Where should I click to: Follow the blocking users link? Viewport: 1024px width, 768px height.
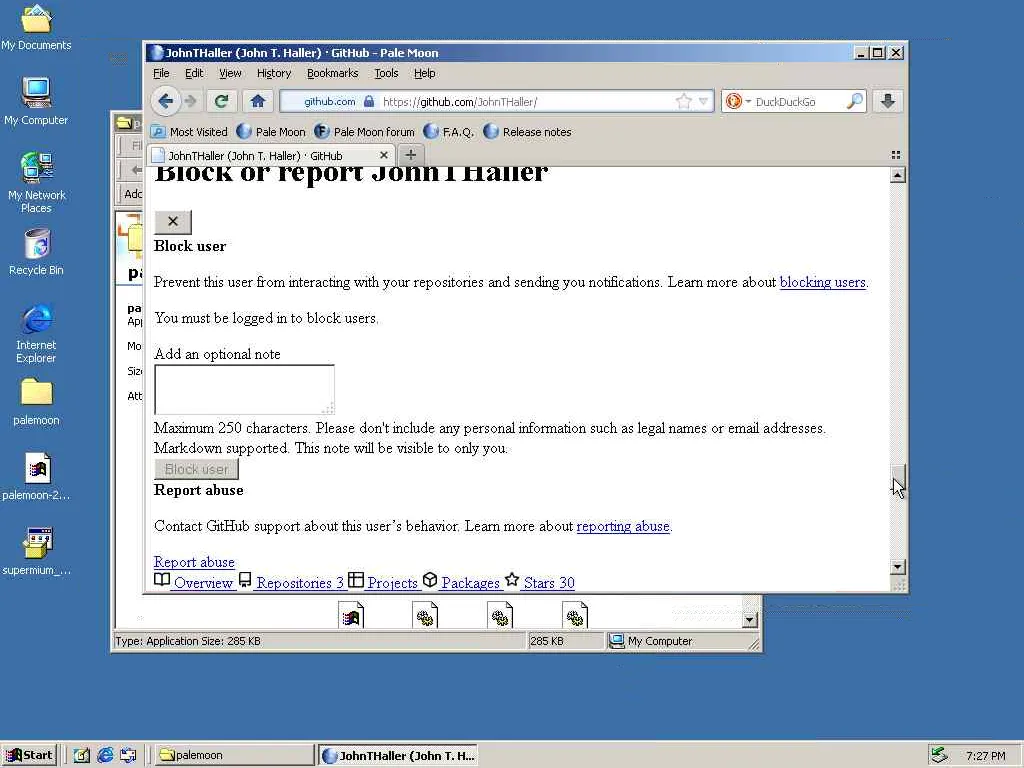point(823,282)
